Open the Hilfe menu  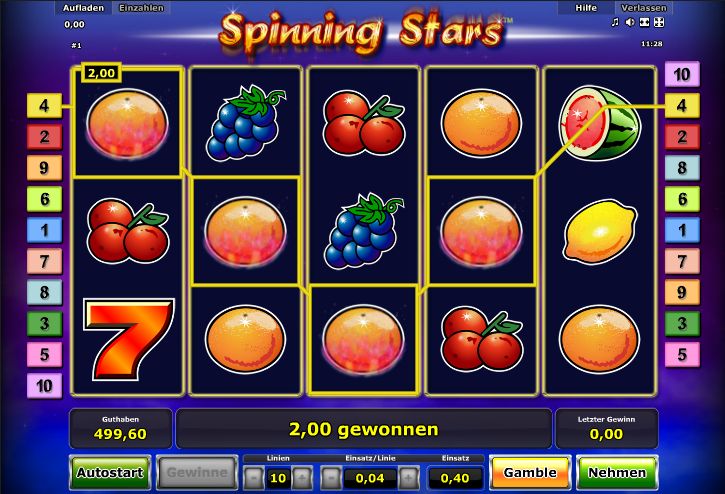coord(586,8)
